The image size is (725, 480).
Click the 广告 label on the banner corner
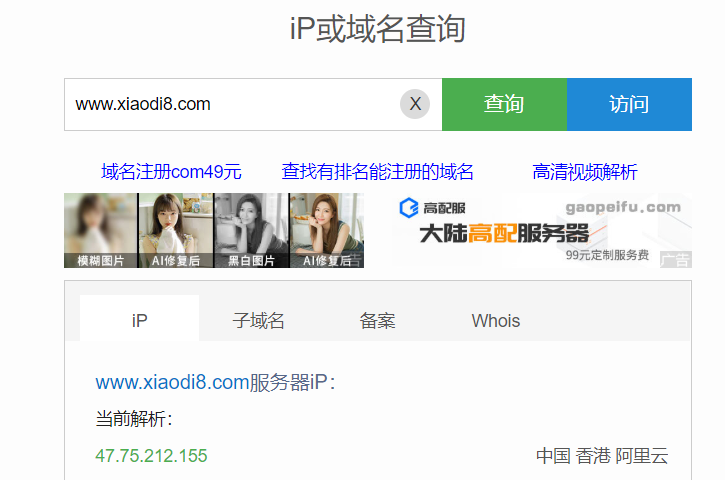pos(676,259)
